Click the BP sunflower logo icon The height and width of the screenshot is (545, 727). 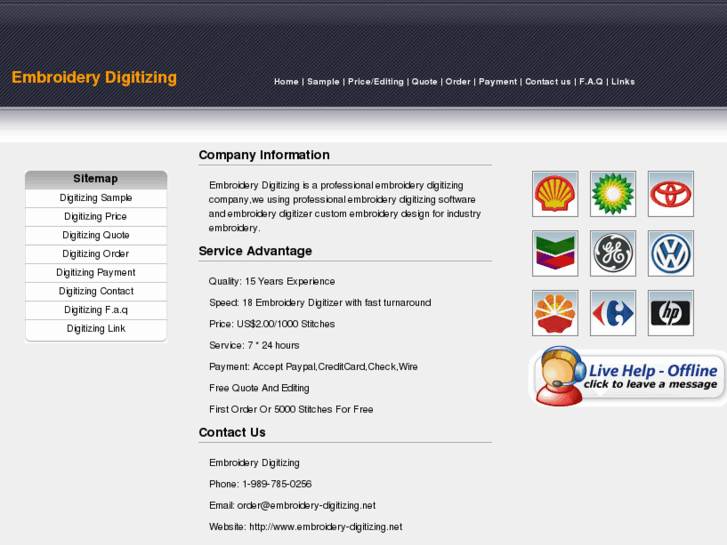[x=613, y=194]
